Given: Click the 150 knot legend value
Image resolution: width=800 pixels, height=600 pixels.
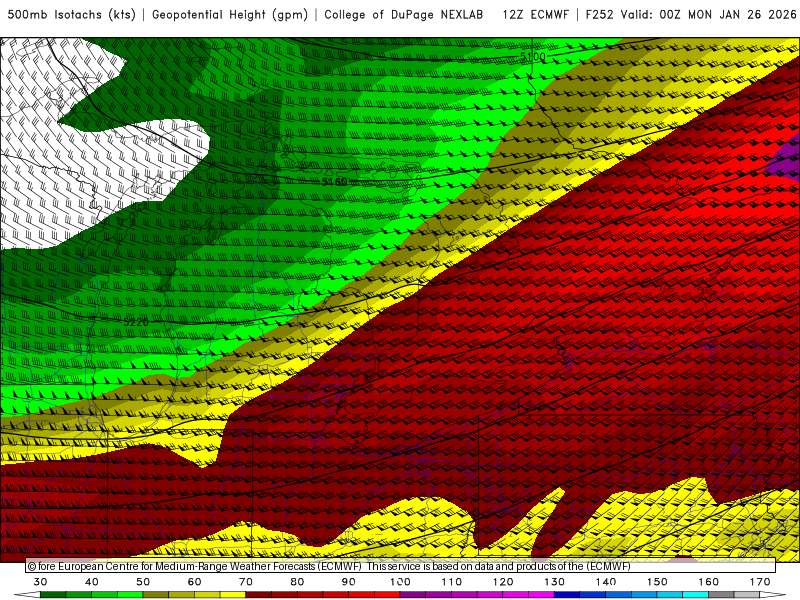Looking at the screenshot, I should coord(658,582).
